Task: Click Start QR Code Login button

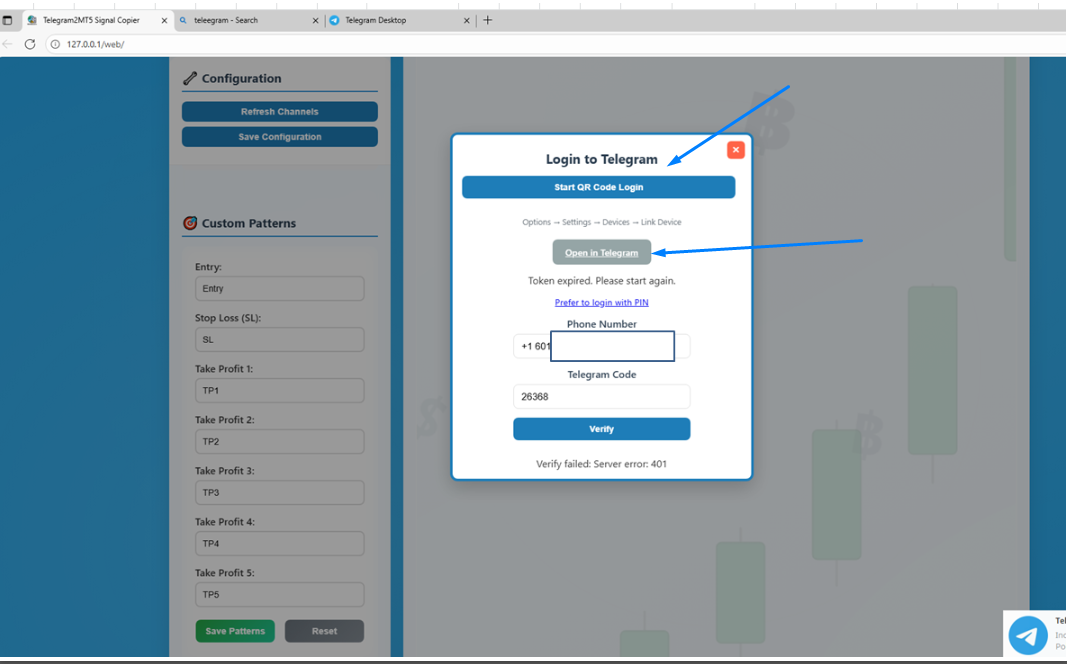Action: coord(598,187)
